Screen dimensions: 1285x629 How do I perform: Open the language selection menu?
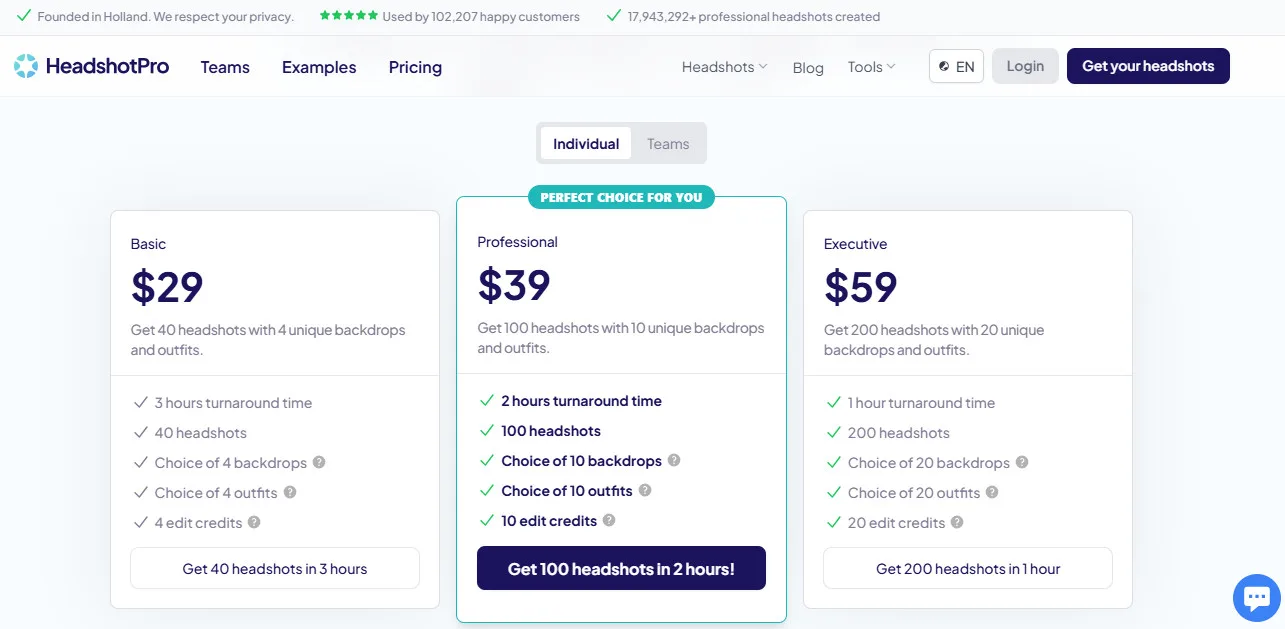[x=956, y=66]
